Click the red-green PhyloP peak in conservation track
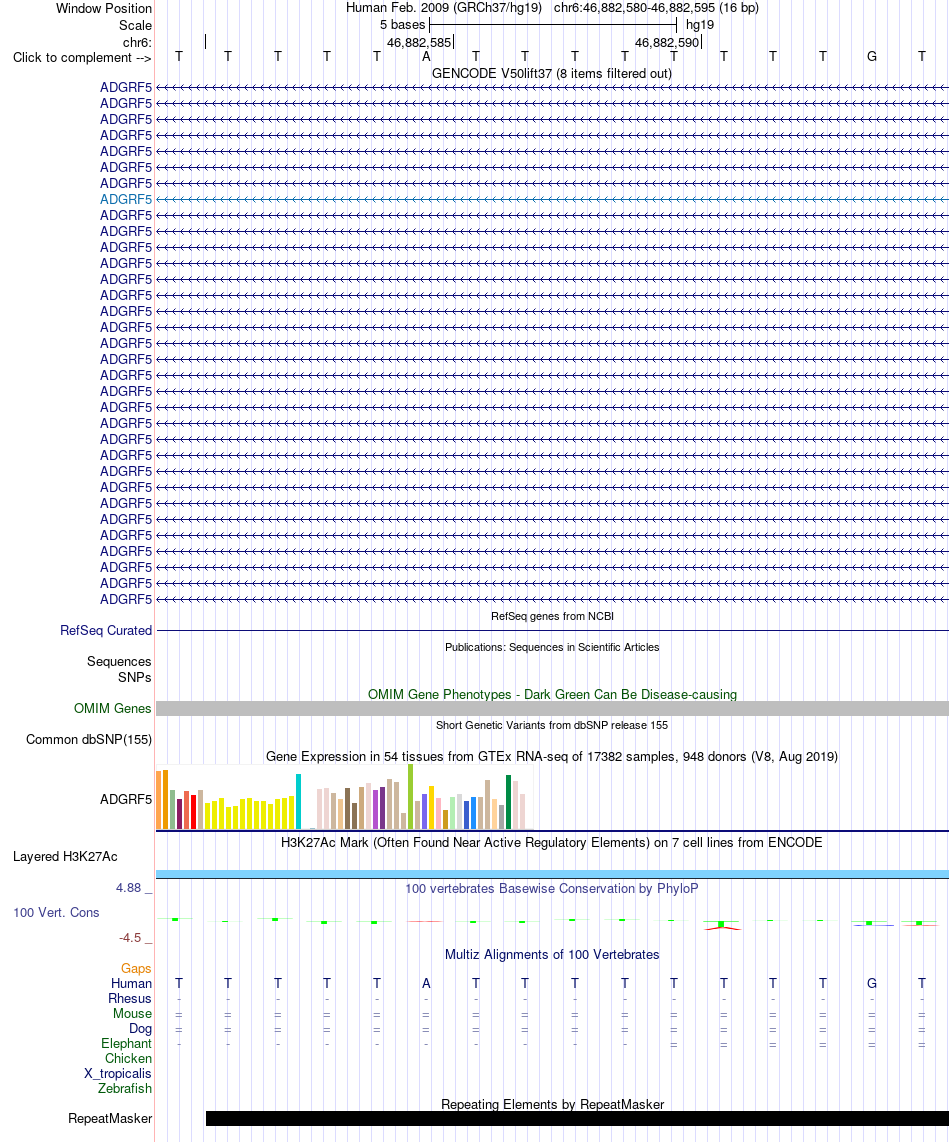This screenshot has width=950, height=1142. click(x=722, y=925)
